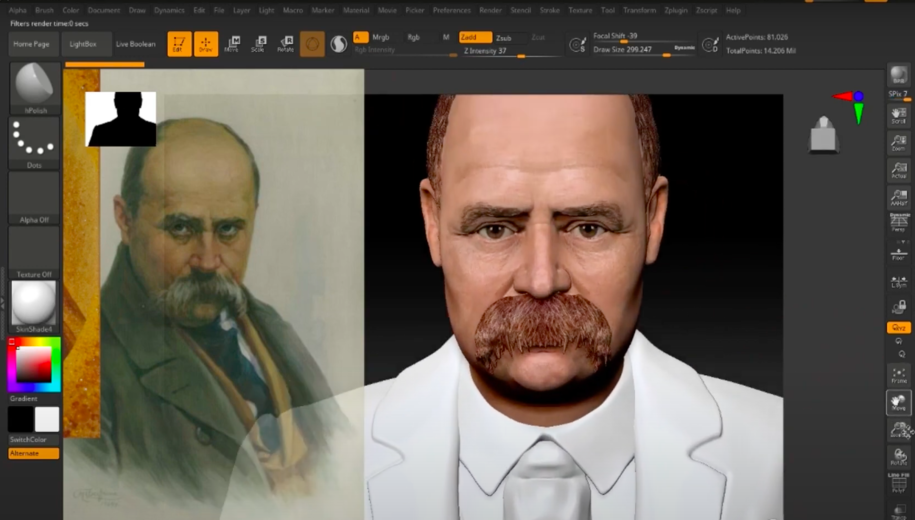
Task: Open the Zplugin menu
Action: pos(676,10)
